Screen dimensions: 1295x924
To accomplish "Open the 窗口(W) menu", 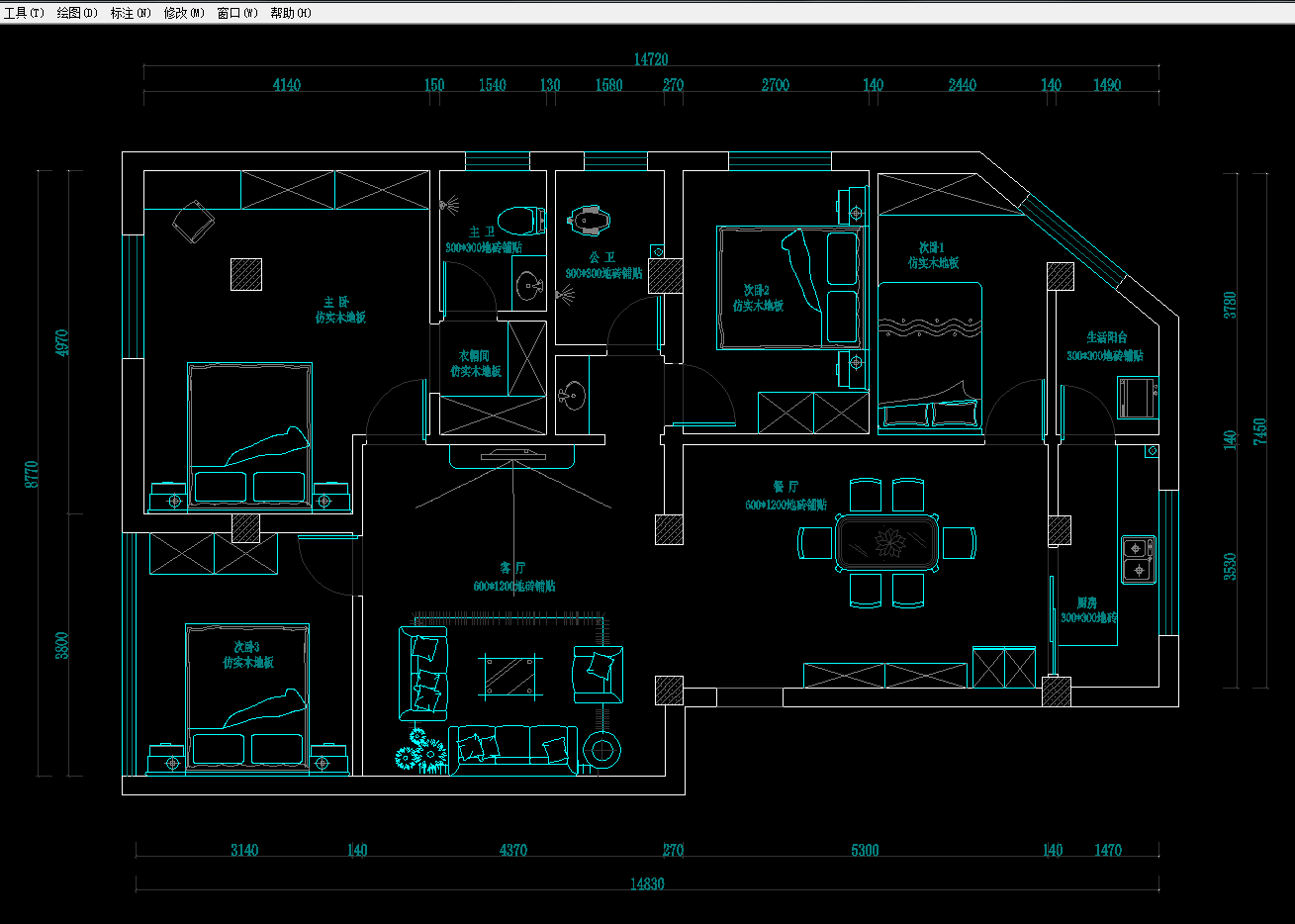I will coord(237,13).
